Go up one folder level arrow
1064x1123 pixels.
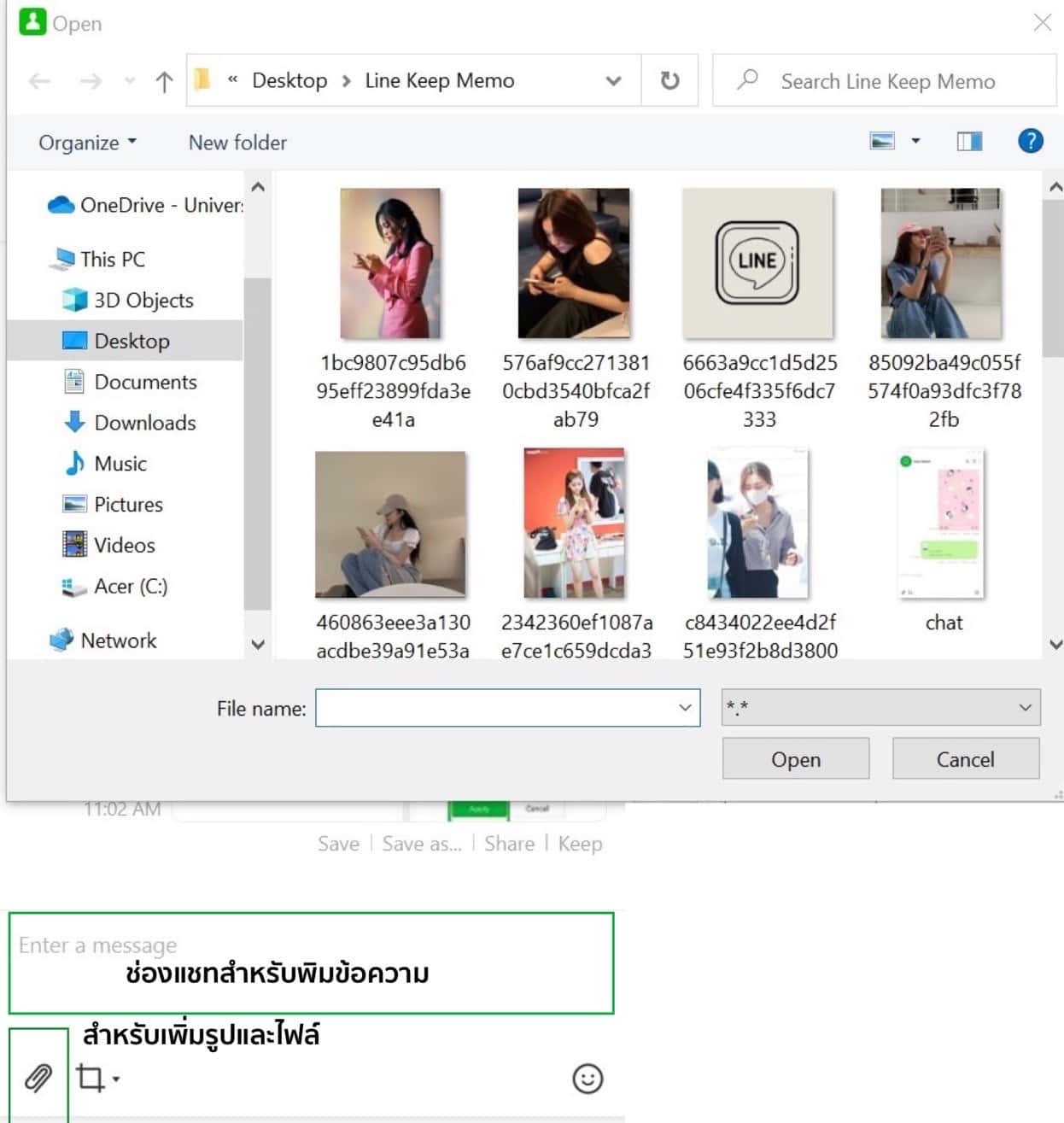164,81
